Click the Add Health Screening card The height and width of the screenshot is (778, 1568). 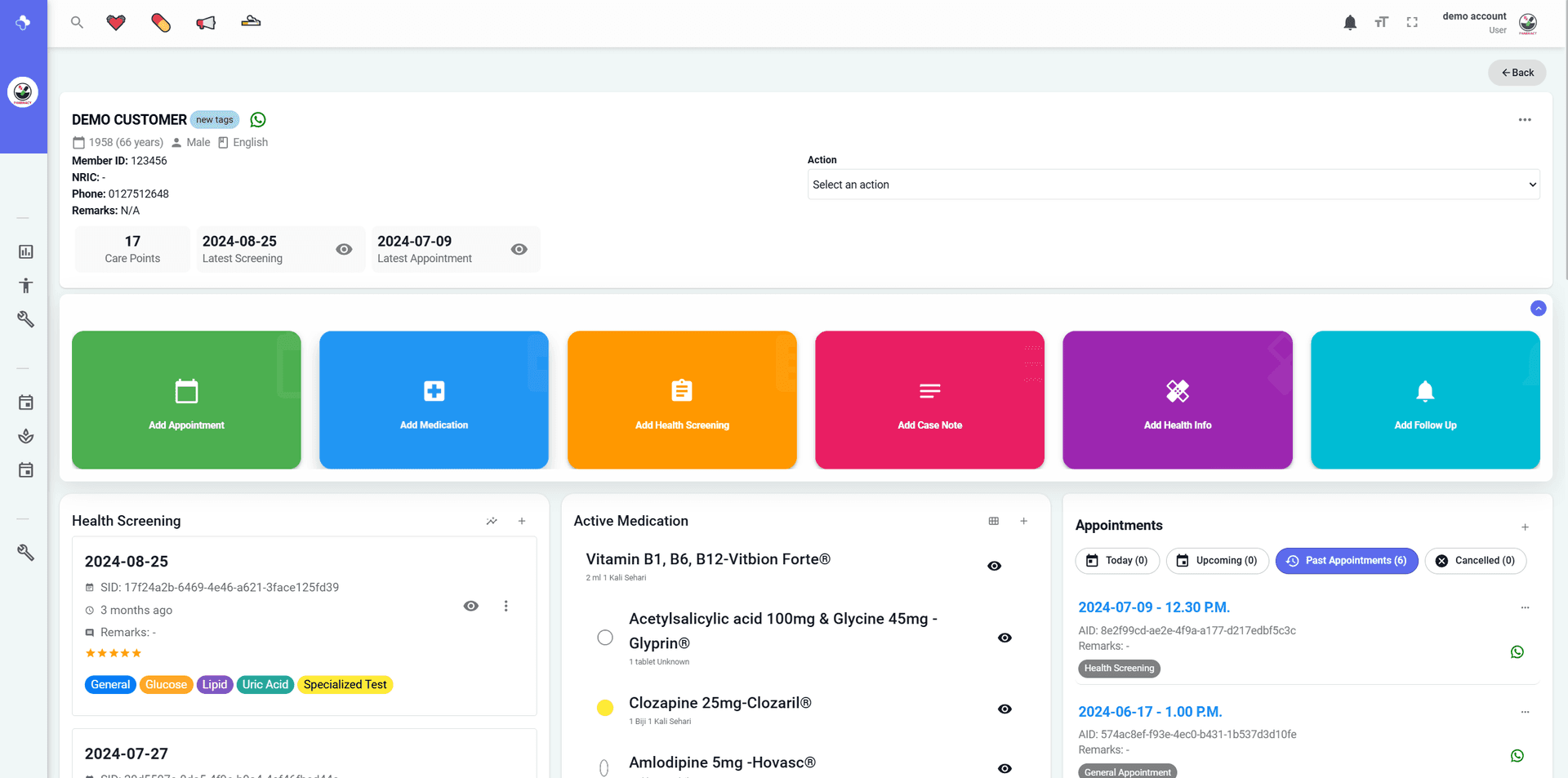(682, 400)
